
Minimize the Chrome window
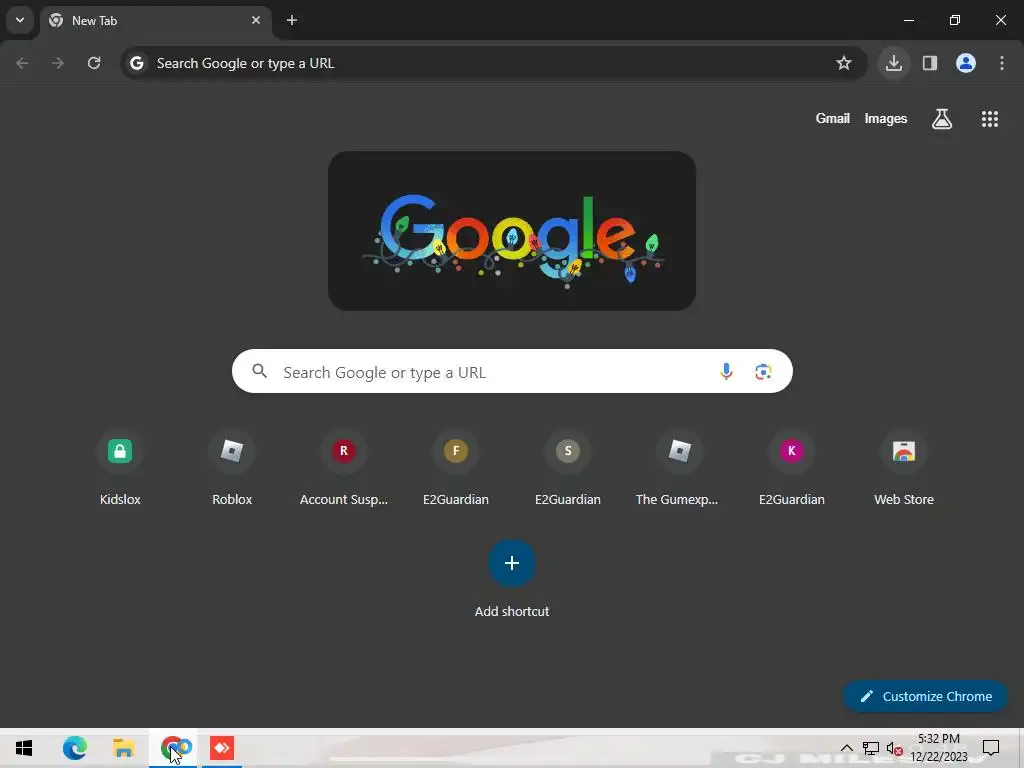908,20
